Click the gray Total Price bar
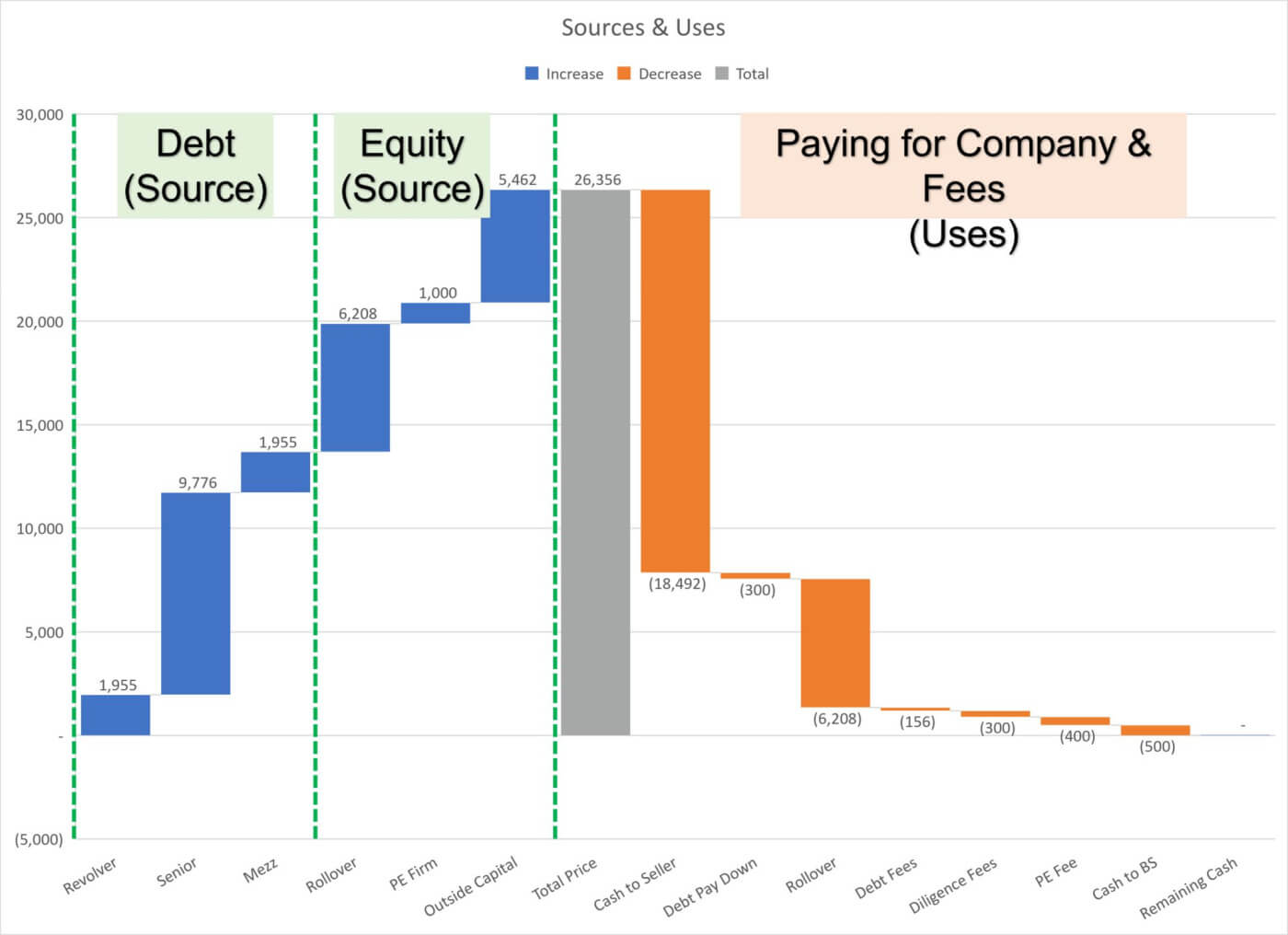Screen dimensions: 1288x935 coord(596,462)
